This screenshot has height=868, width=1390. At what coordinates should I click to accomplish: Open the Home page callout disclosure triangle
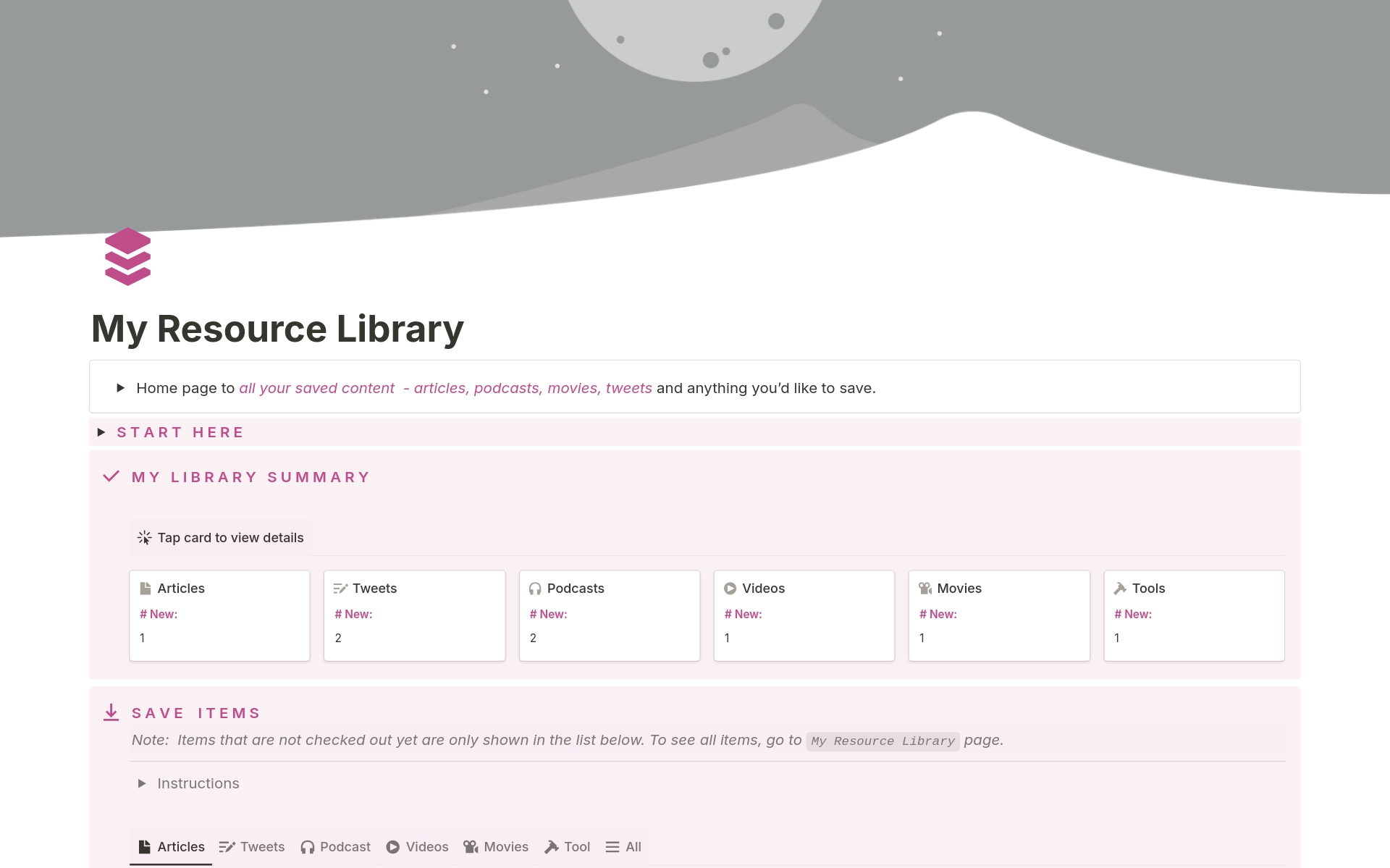pyautogui.click(x=120, y=388)
